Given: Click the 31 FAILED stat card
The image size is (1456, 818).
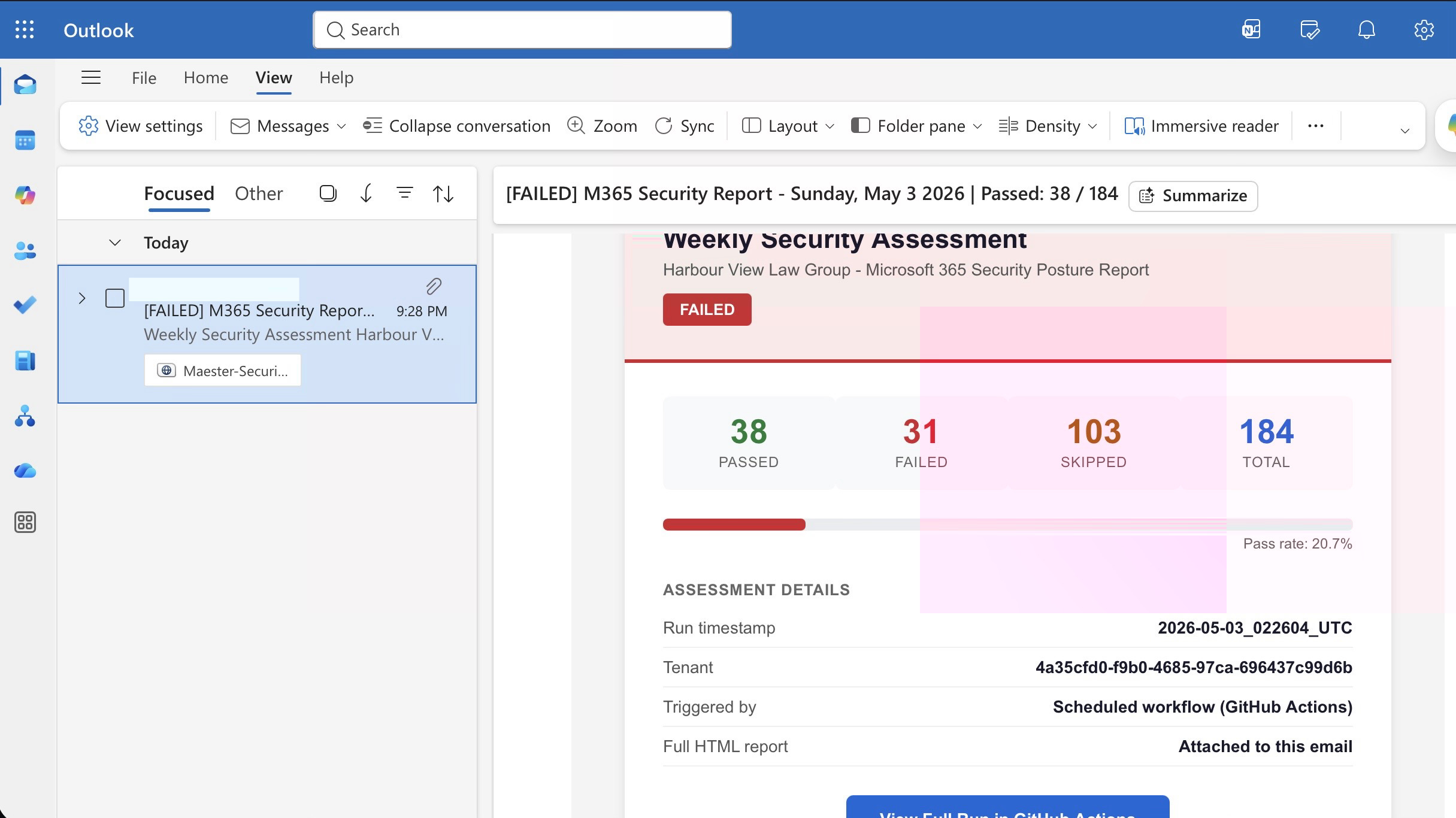Looking at the screenshot, I should 921,443.
